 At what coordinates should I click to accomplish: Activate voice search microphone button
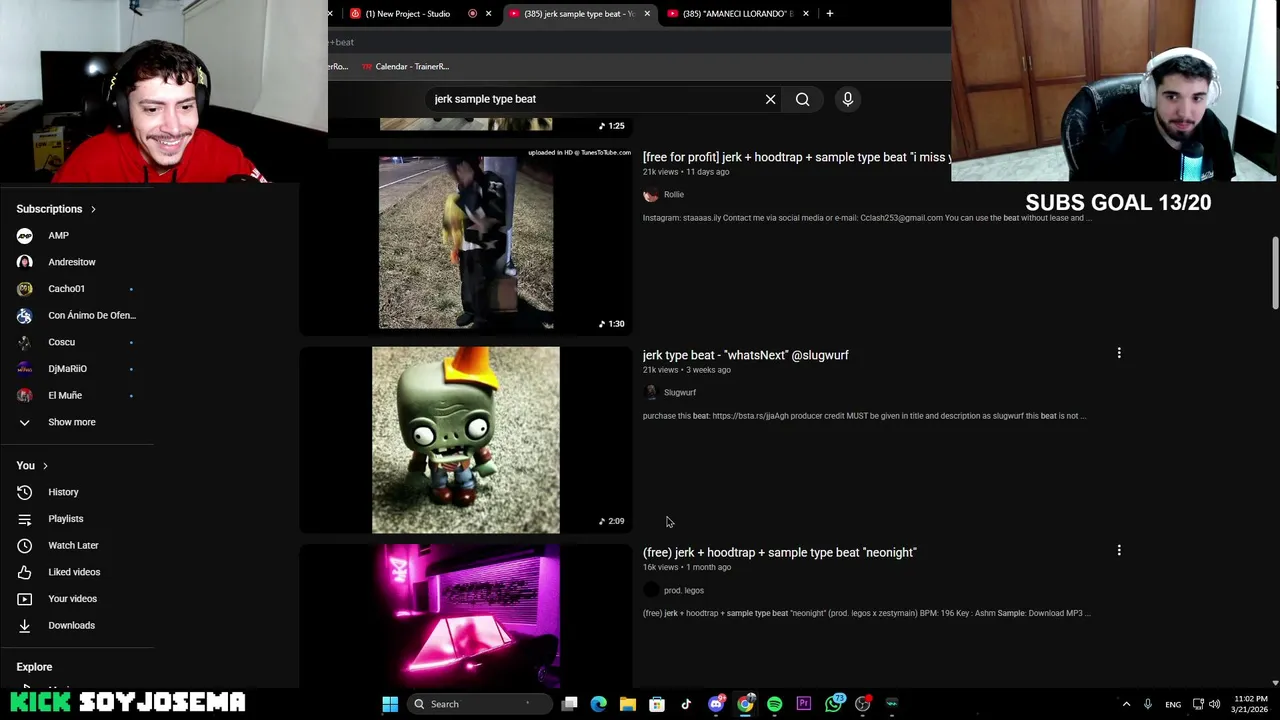847,99
